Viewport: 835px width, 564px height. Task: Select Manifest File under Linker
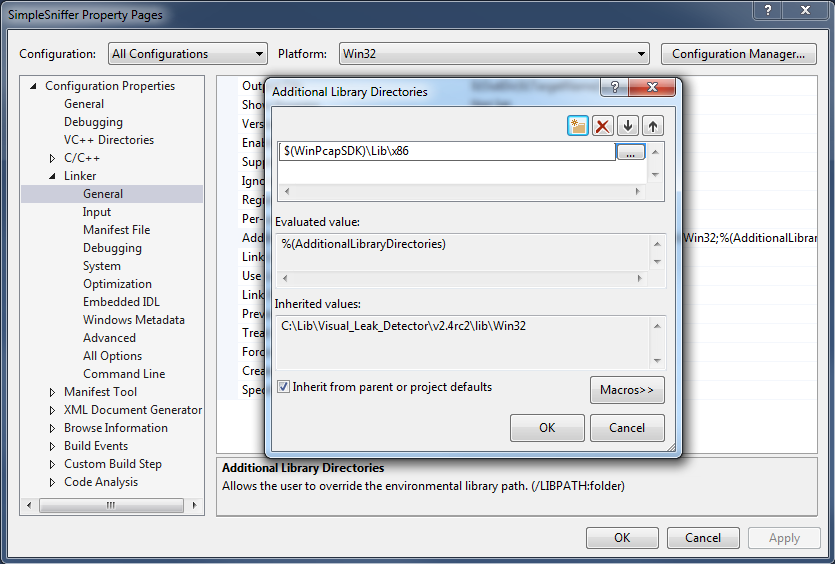point(117,230)
